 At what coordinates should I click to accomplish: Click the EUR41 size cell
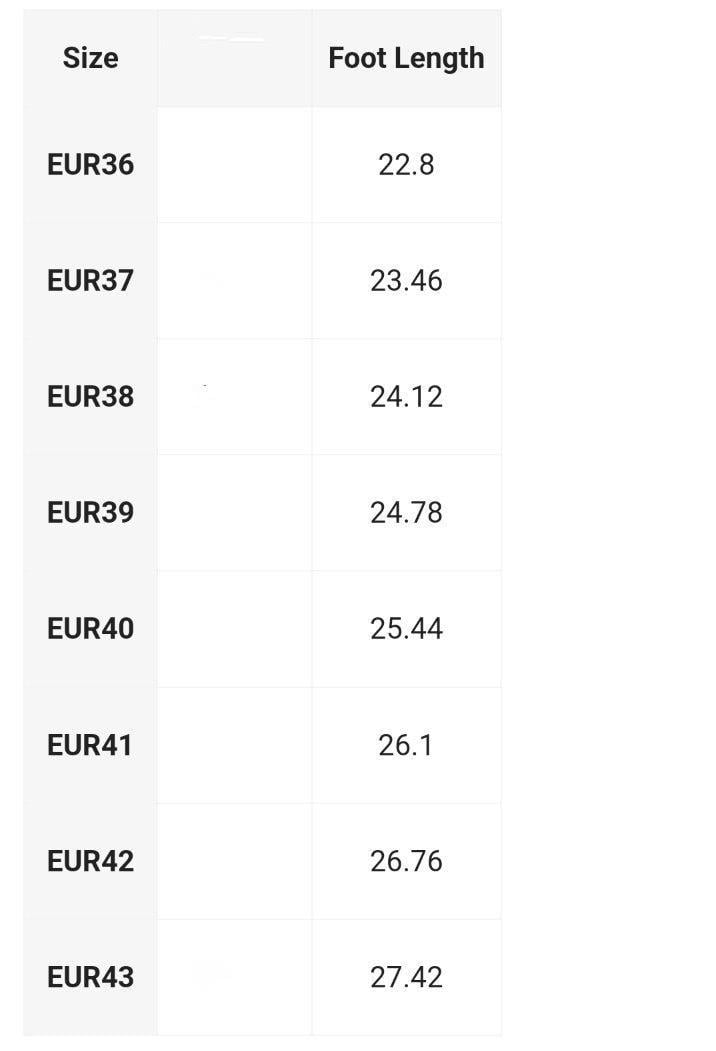click(90, 745)
